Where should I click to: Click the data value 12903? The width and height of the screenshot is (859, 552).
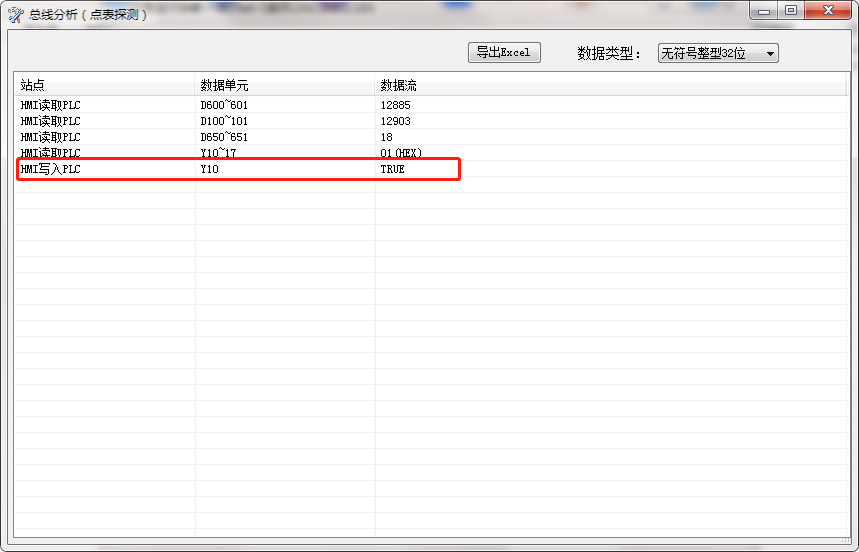[x=395, y=121]
